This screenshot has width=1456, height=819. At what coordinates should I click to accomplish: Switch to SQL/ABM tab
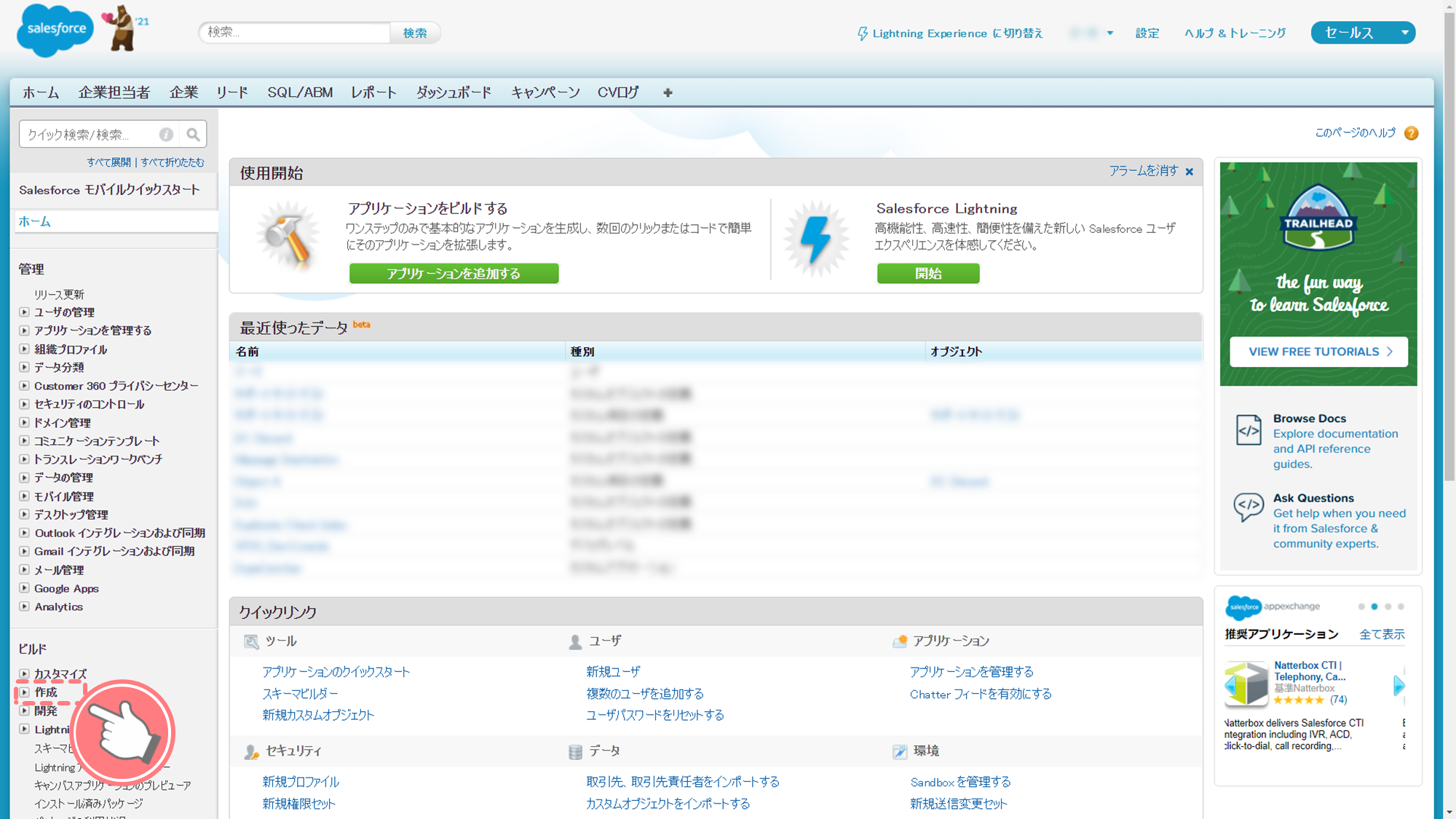(300, 92)
